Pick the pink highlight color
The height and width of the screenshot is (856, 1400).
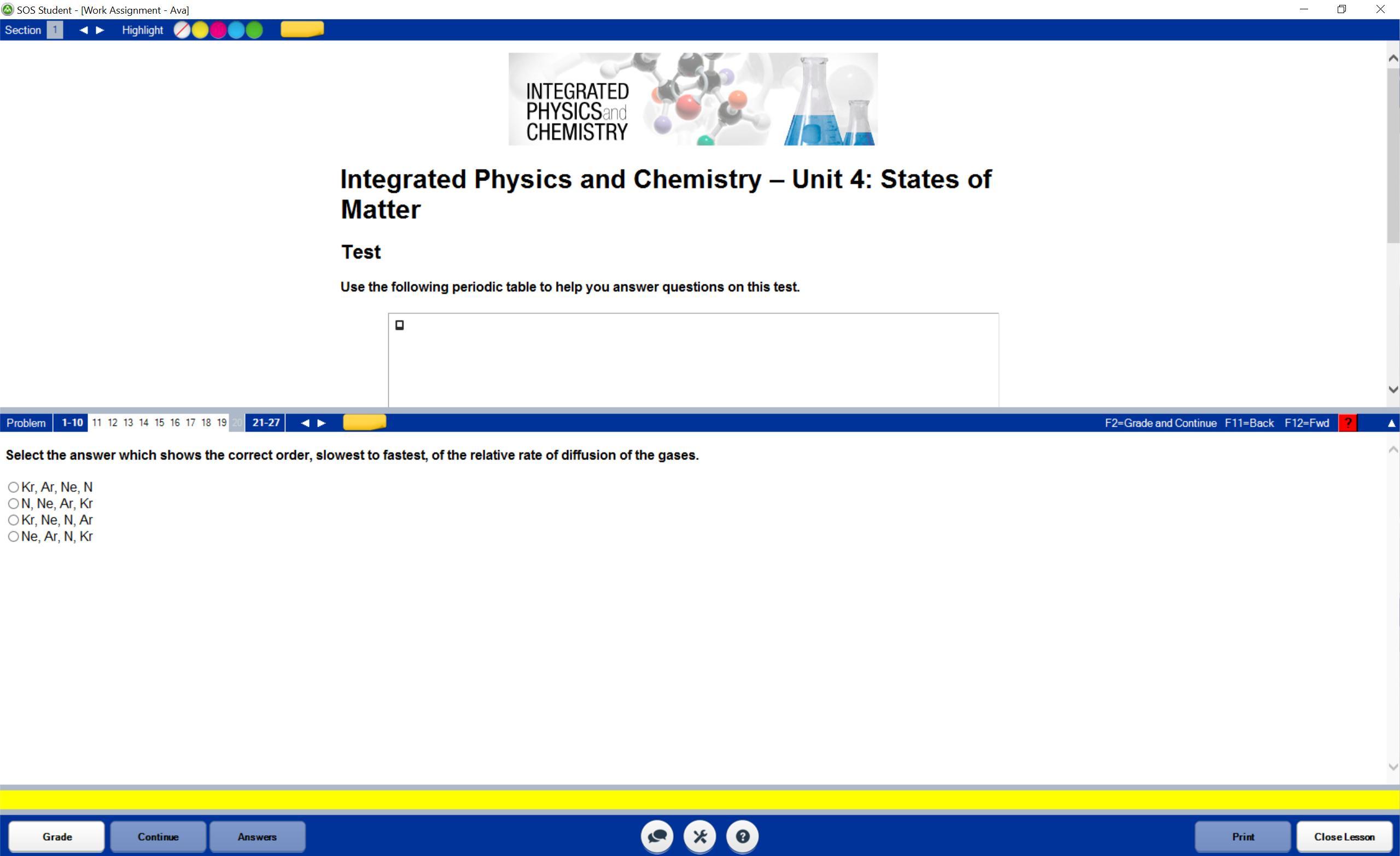click(x=218, y=30)
